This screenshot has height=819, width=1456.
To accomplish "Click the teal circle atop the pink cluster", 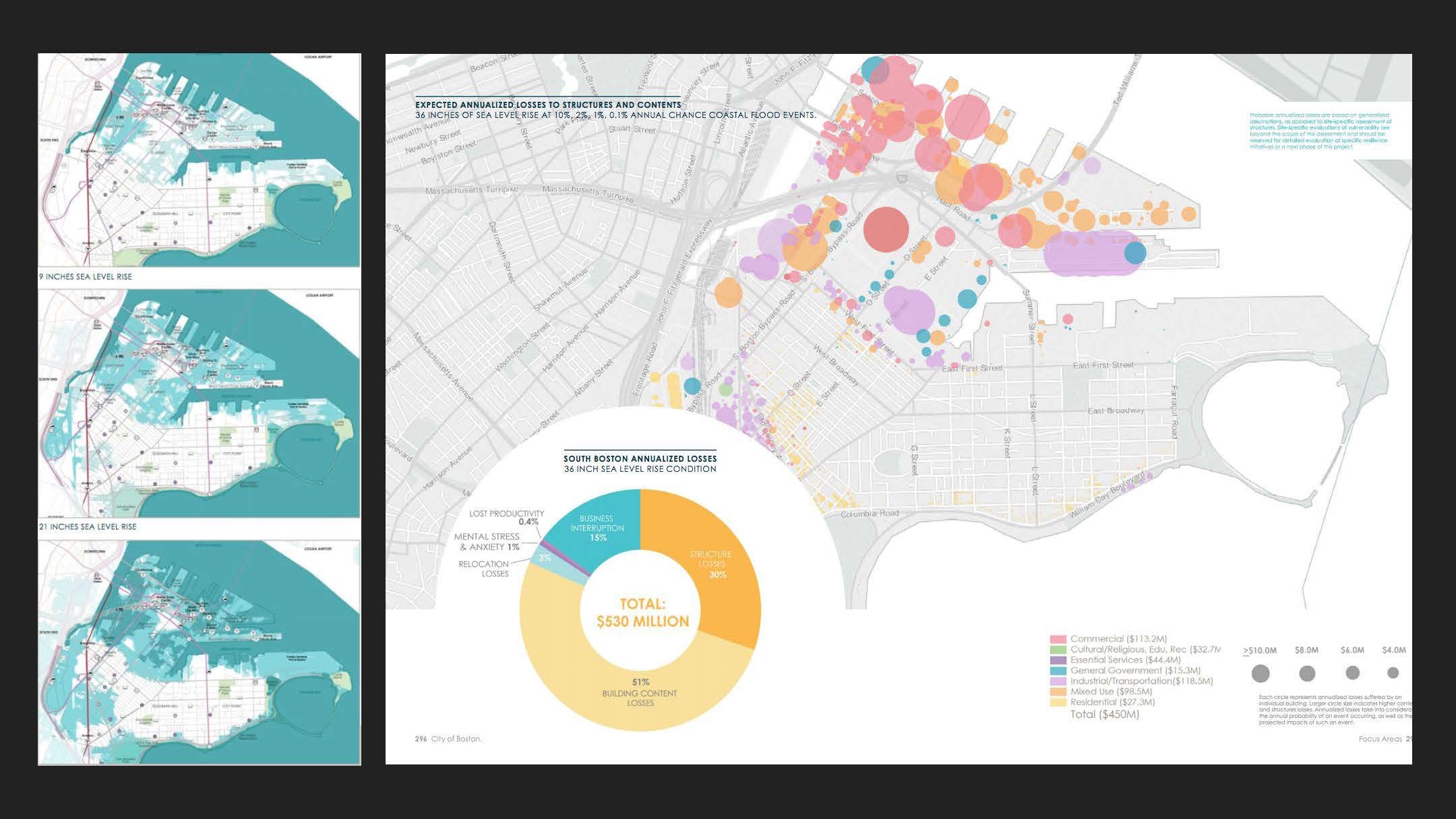I will [x=874, y=69].
